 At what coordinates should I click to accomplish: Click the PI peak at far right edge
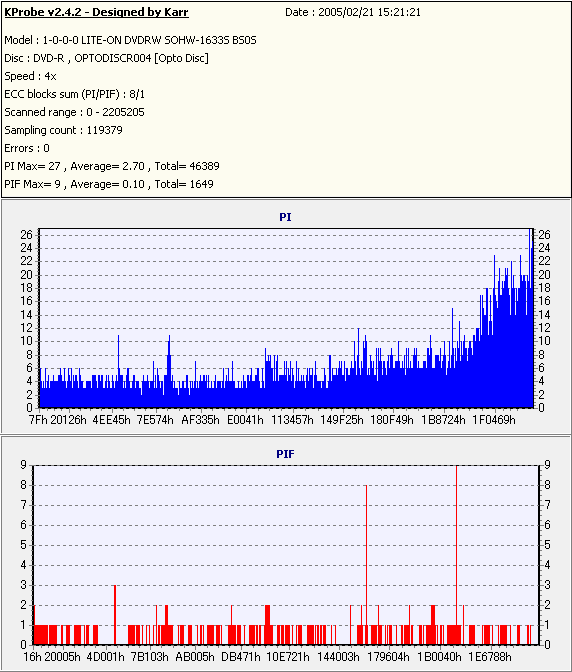(x=530, y=318)
